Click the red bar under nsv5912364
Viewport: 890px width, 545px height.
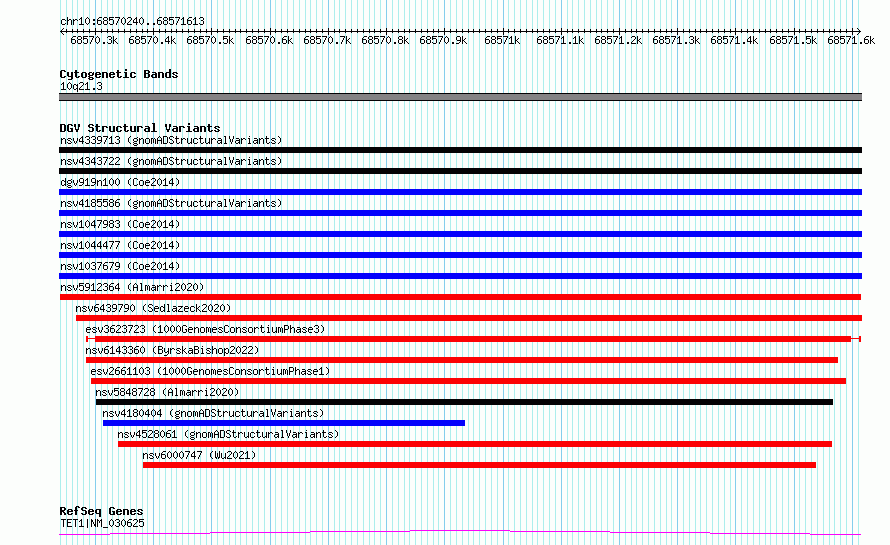[460, 297]
